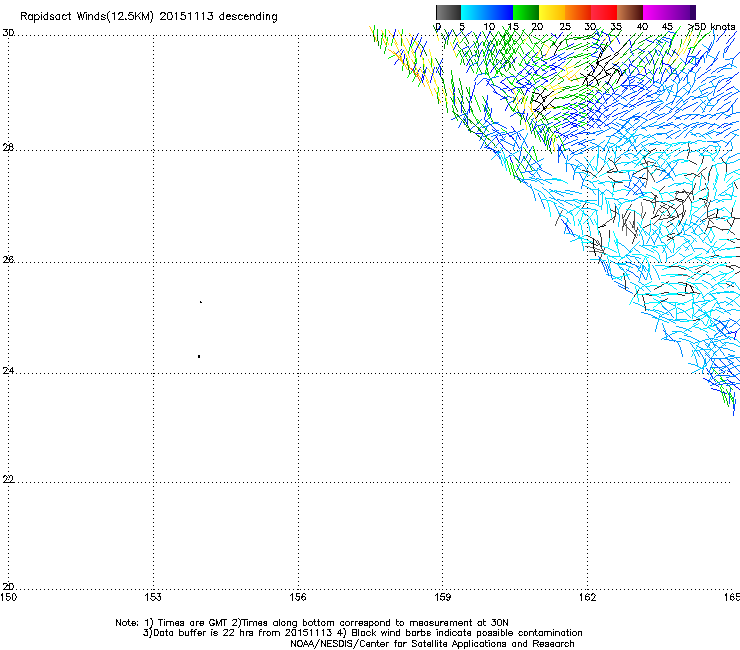Image resolution: width=740 pixels, height=650 pixels.
Task: Click longitude label 156 on bottom axis
Action: [x=298, y=597]
